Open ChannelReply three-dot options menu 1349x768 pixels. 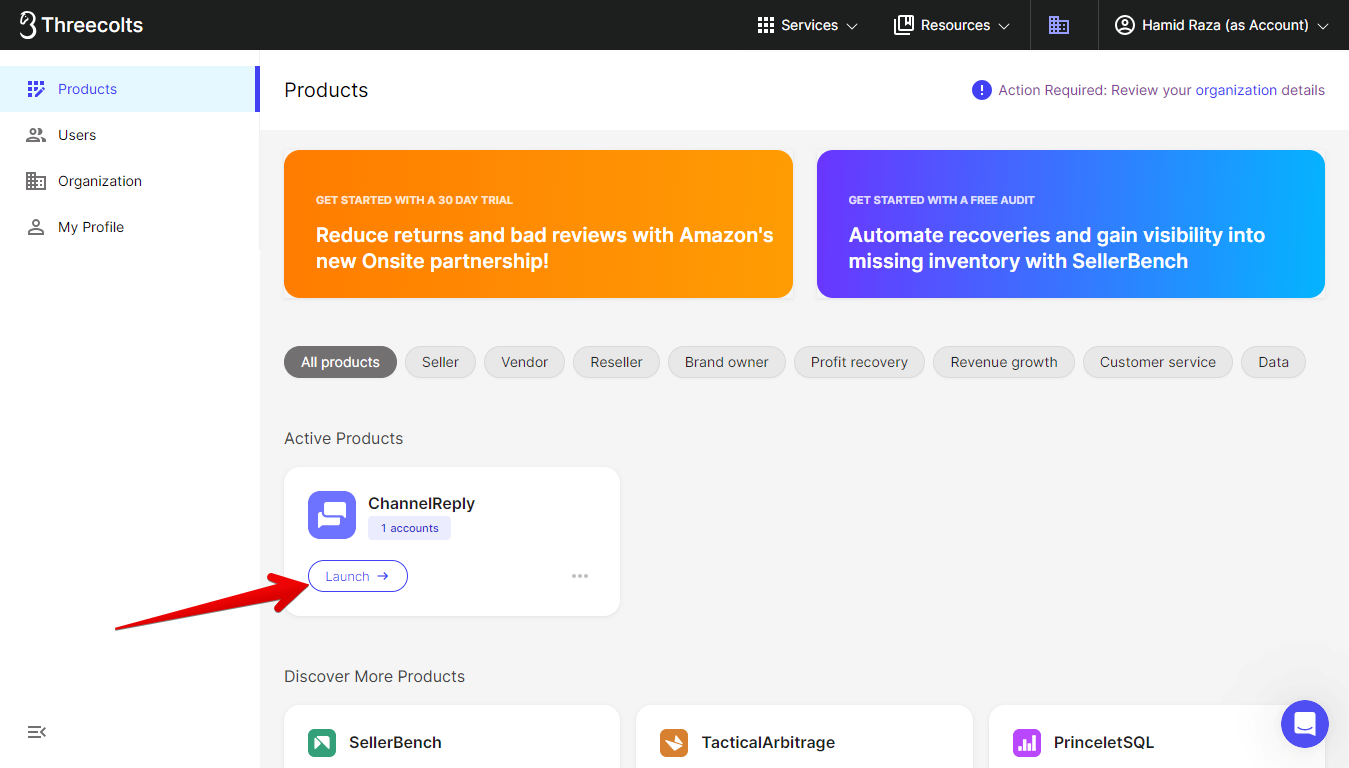pyautogui.click(x=580, y=576)
